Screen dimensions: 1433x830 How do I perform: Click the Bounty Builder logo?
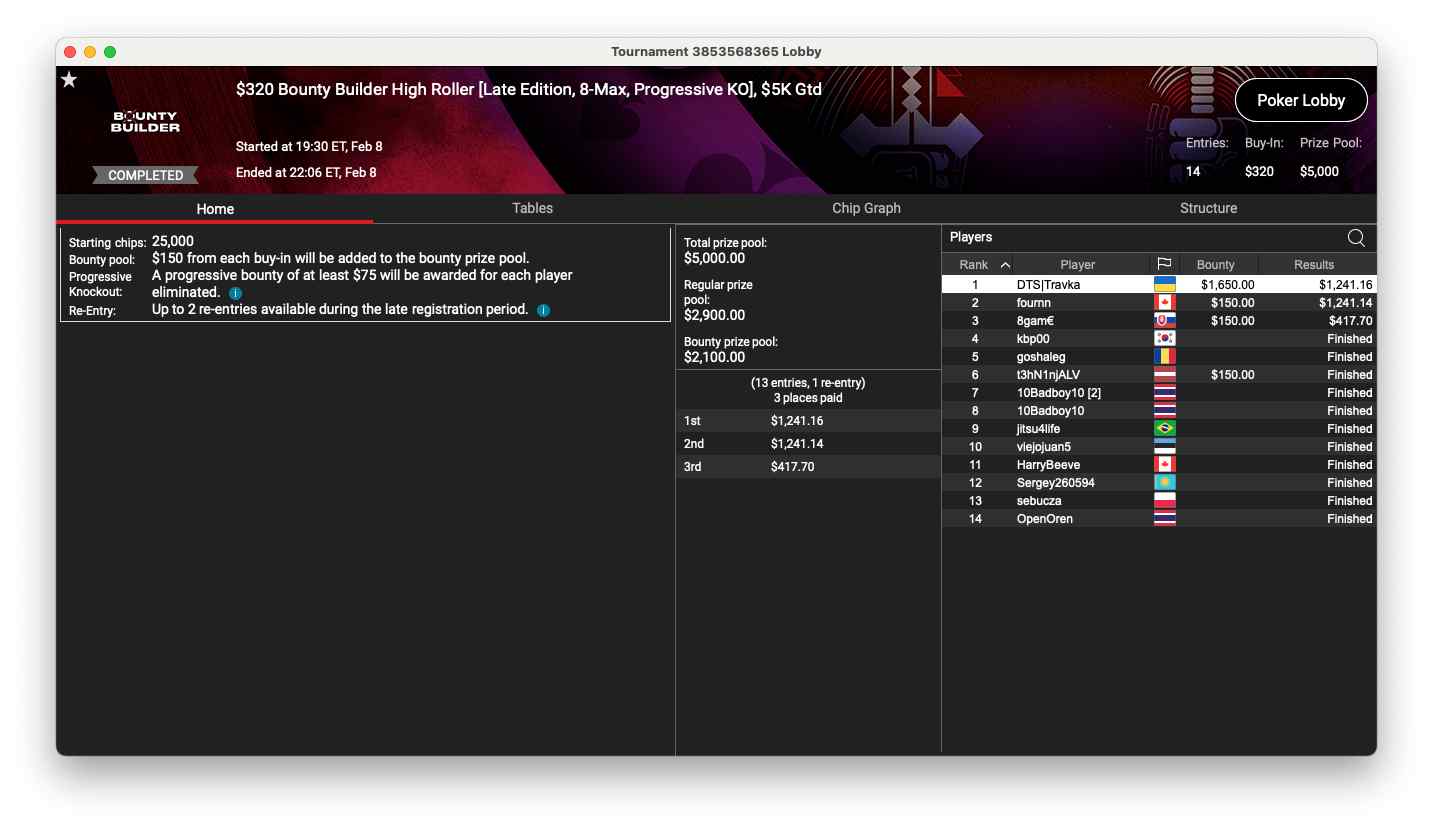[146, 122]
